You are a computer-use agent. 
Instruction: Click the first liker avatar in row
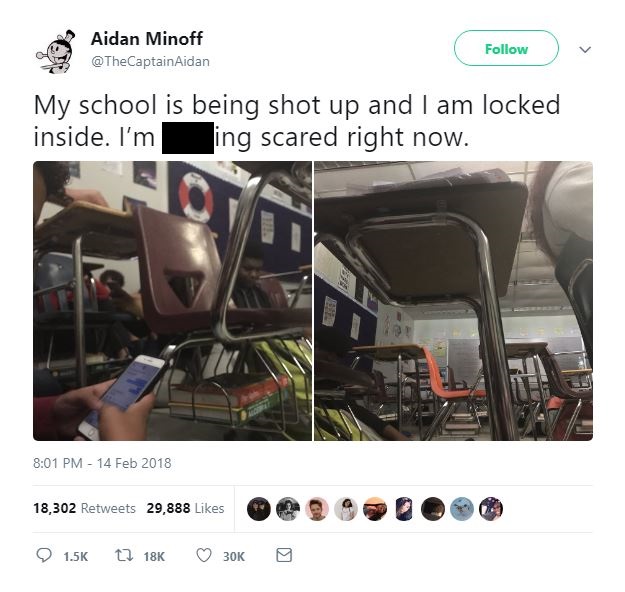tap(259, 509)
